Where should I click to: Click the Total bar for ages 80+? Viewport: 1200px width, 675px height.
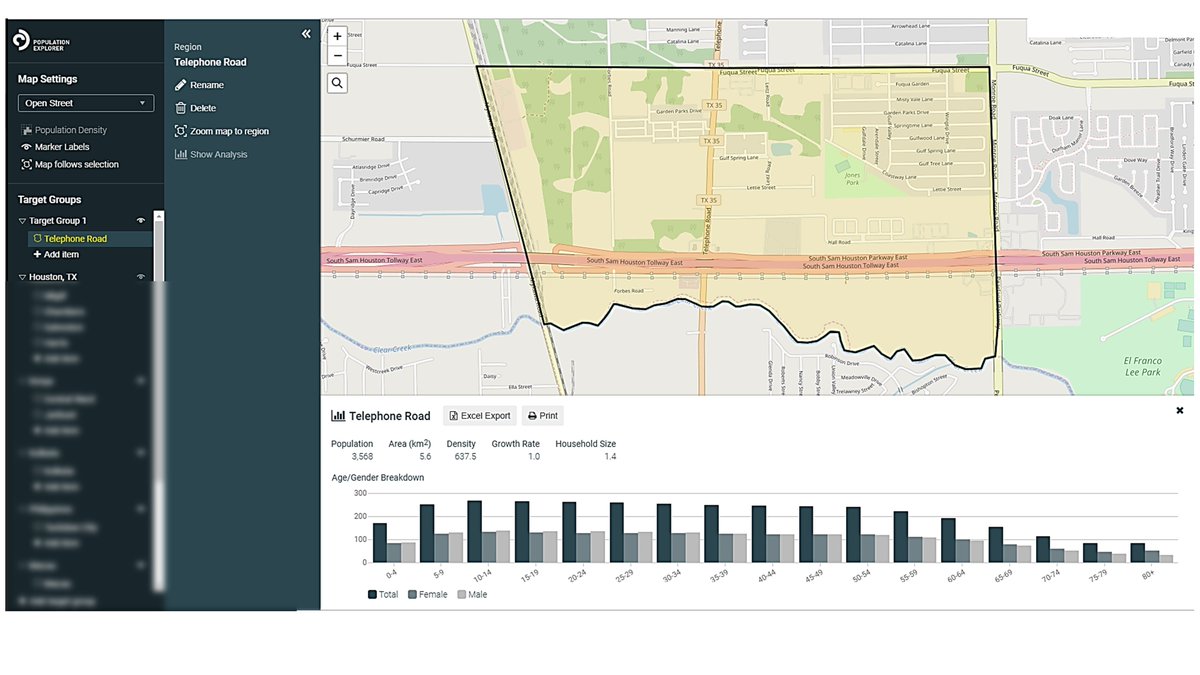pos(1138,553)
